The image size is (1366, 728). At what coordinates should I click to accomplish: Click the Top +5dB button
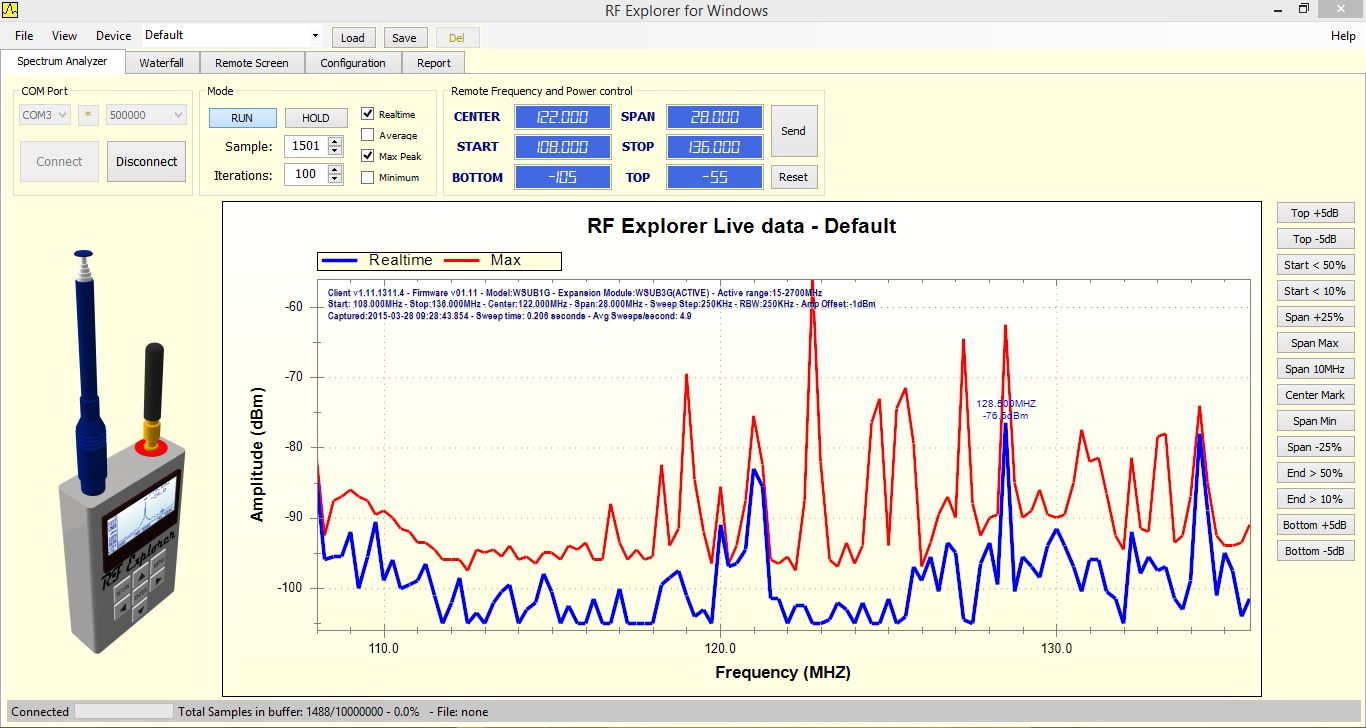(1315, 213)
